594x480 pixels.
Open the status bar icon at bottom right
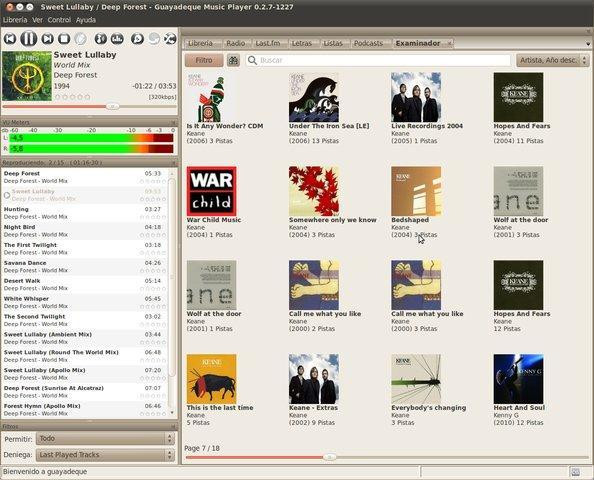(575, 472)
